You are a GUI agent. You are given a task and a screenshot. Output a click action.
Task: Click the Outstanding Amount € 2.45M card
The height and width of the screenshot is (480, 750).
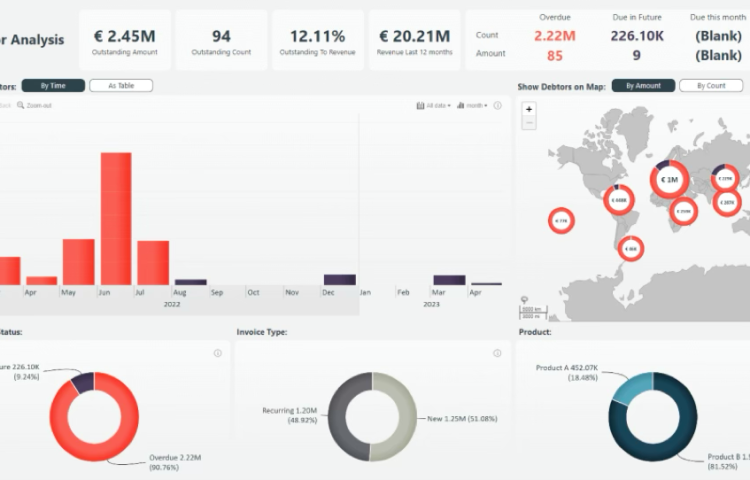124,41
